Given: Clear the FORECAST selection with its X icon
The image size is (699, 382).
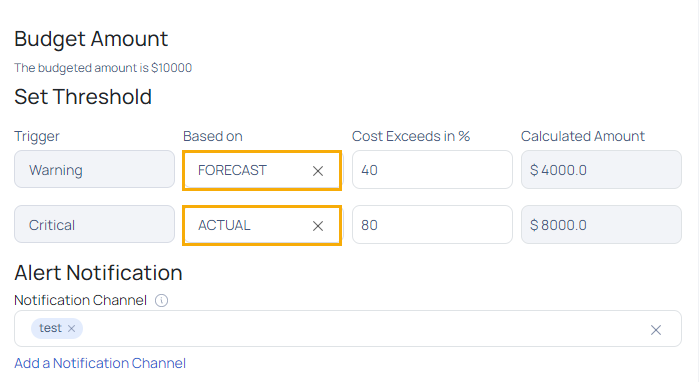Looking at the screenshot, I should click(318, 171).
